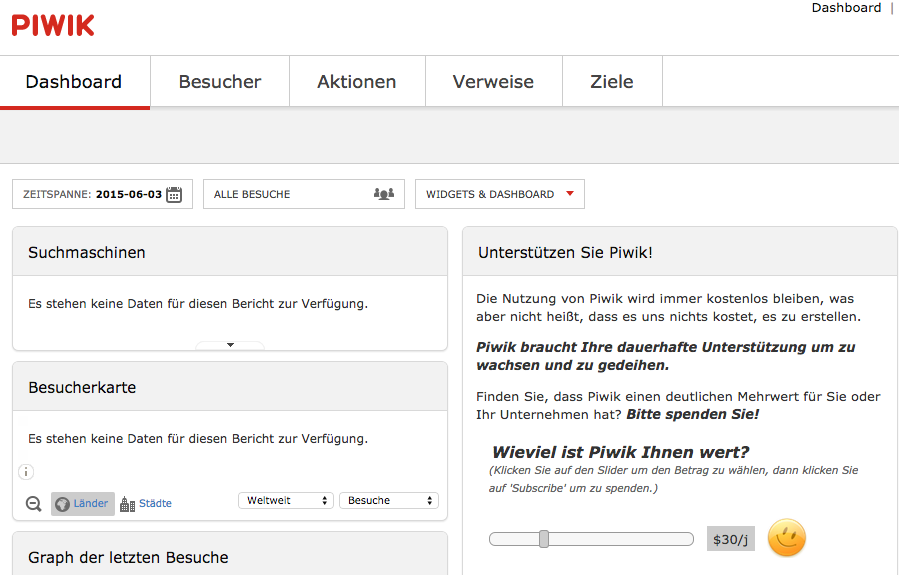Go to the Verweise tab
The image size is (899, 575).
click(x=493, y=81)
